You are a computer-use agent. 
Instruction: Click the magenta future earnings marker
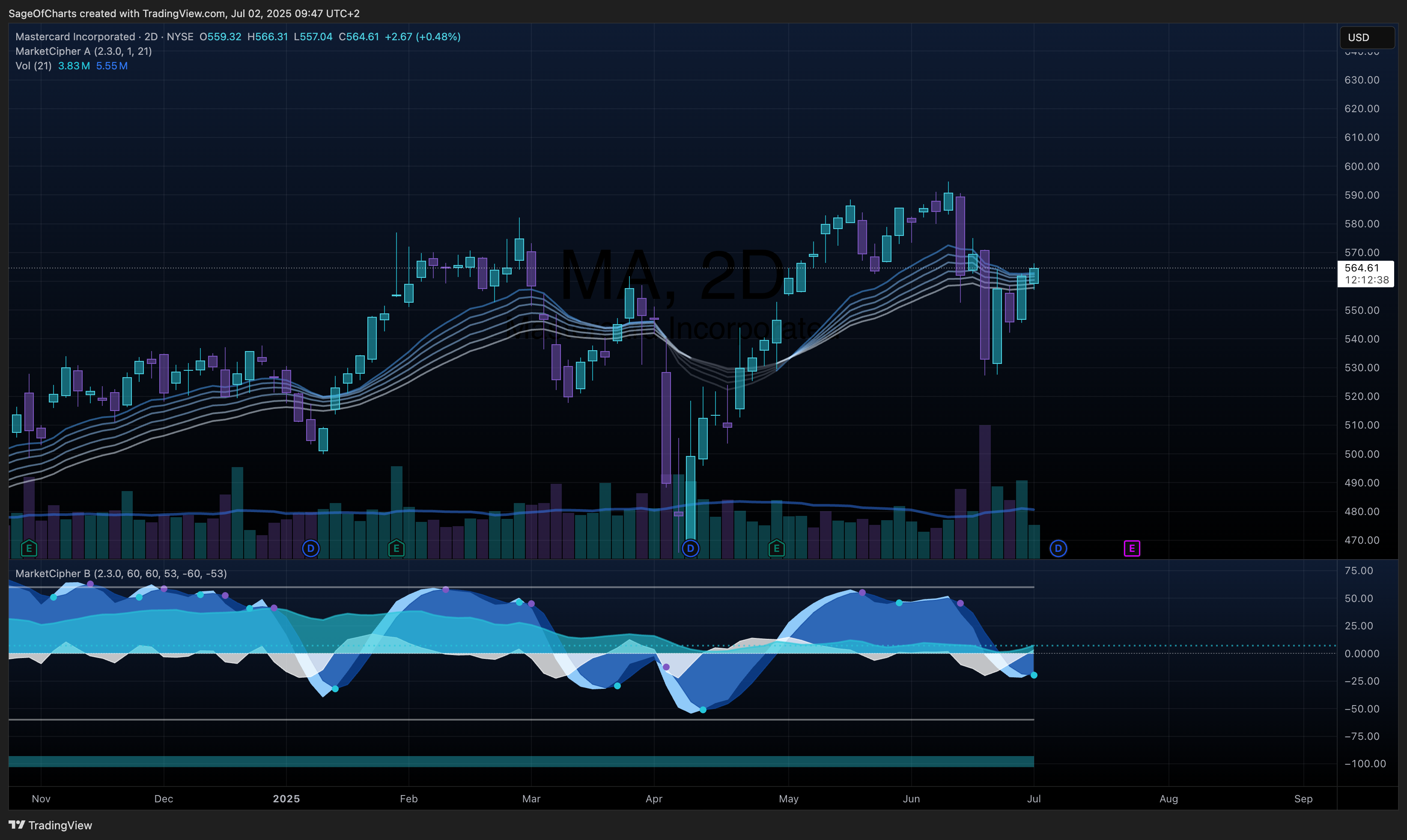coord(1132,548)
